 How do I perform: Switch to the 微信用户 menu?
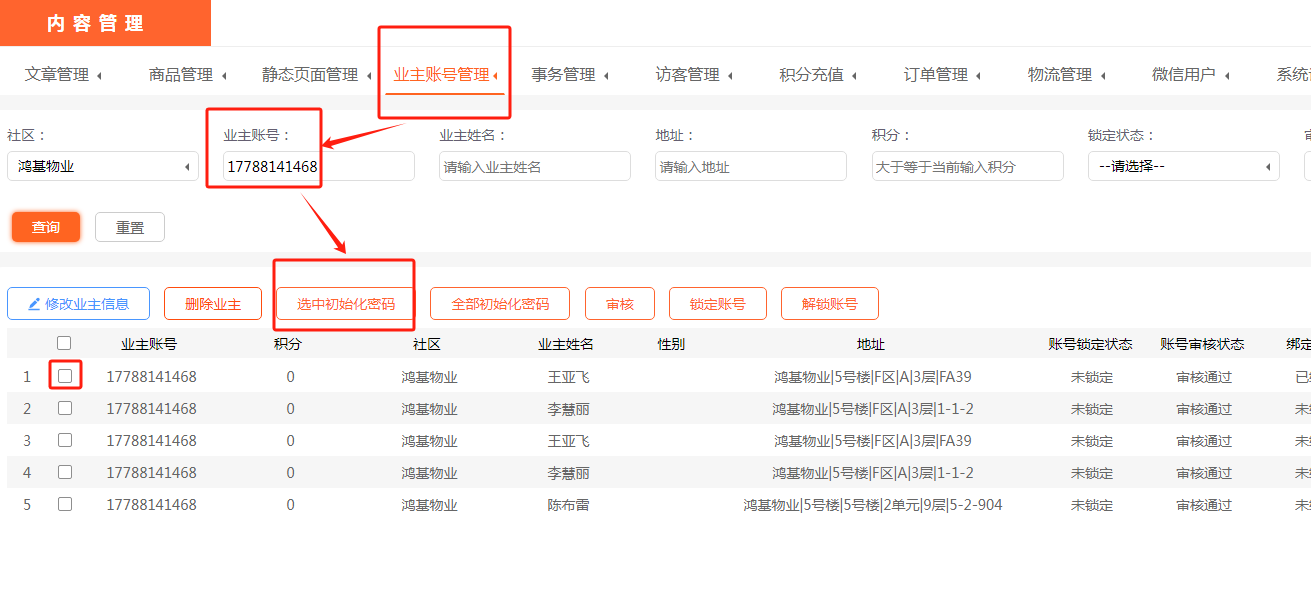click(1183, 75)
